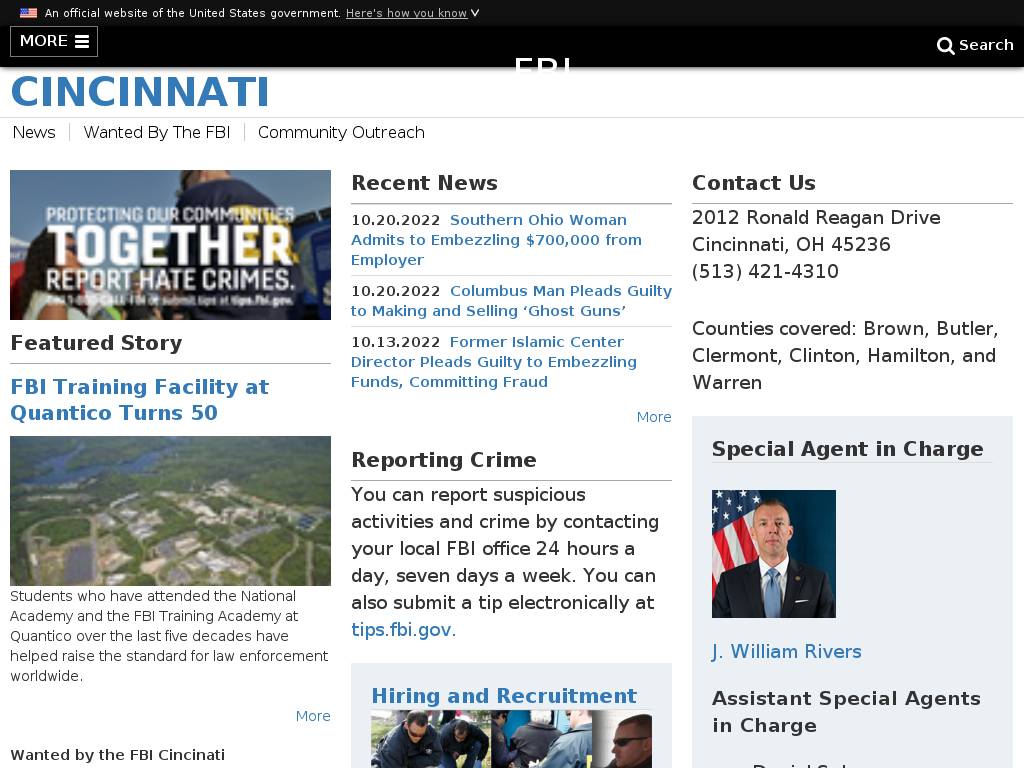Click the US flag icon
The width and height of the screenshot is (1024, 768).
tap(28, 12)
